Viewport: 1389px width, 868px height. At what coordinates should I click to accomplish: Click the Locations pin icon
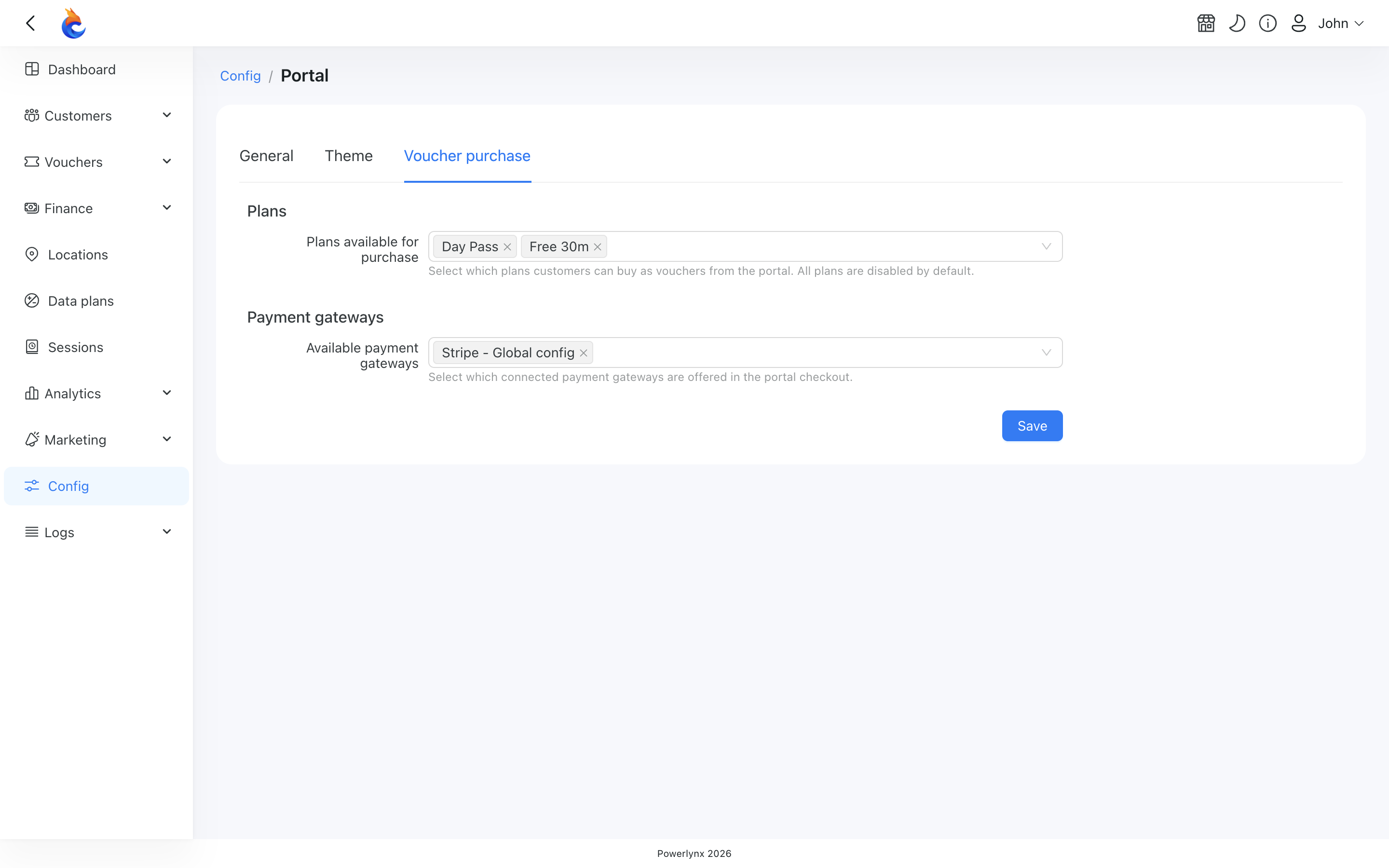coord(32,254)
